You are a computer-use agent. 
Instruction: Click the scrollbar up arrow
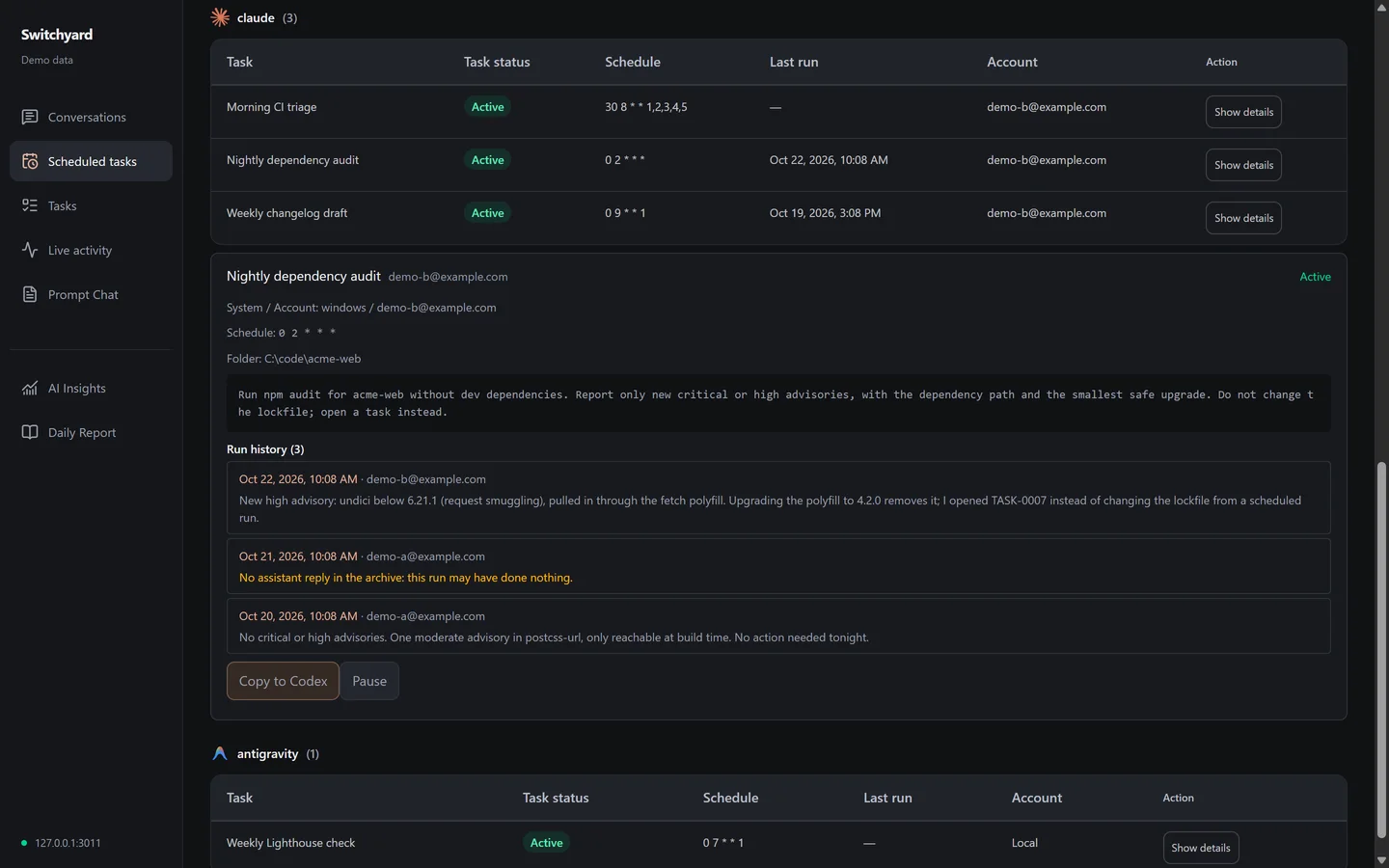coord(1381,7)
